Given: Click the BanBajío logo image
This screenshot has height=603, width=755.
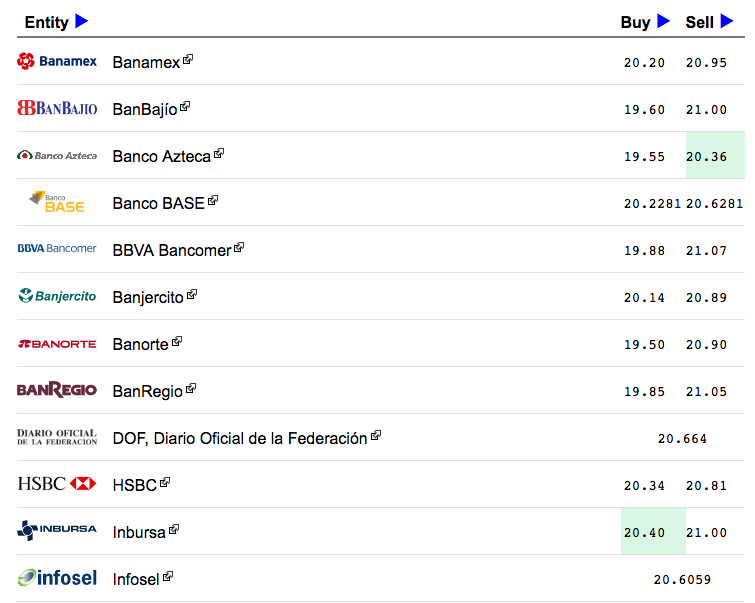Looking at the screenshot, I should pyautogui.click(x=57, y=108).
